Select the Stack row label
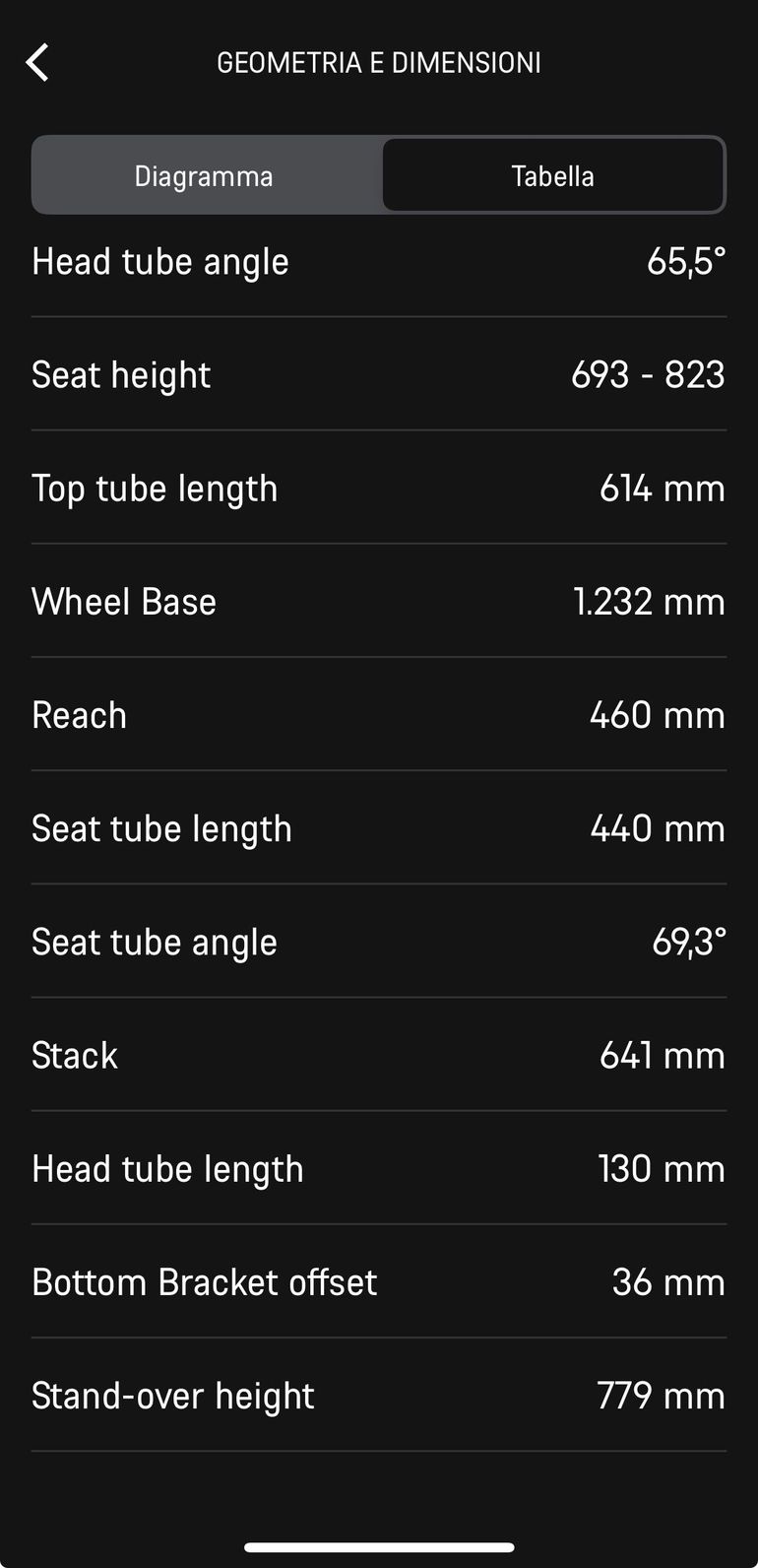The height and width of the screenshot is (1568, 758). tap(75, 1056)
